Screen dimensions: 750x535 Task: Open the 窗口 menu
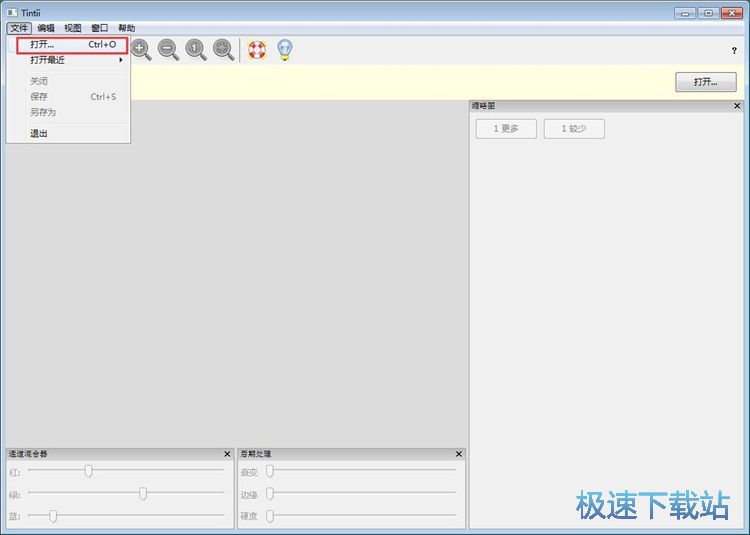click(x=99, y=28)
